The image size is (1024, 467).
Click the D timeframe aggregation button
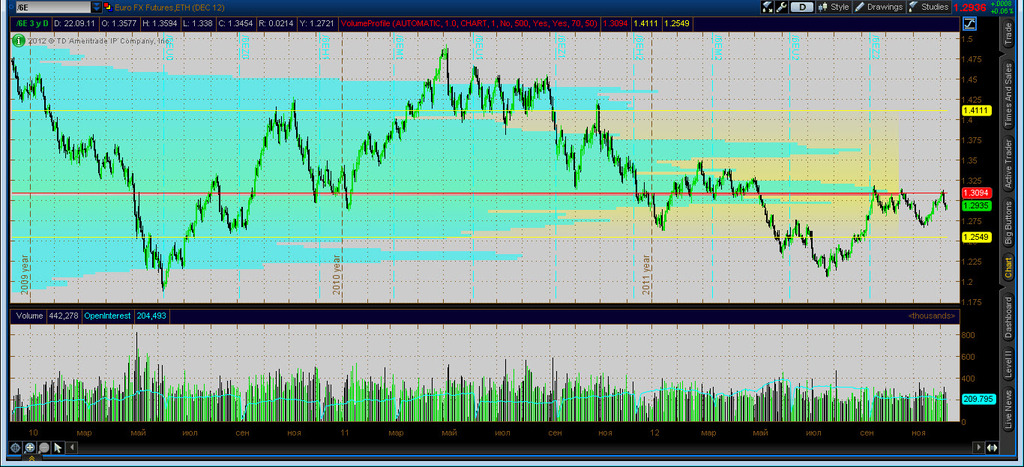point(802,7)
